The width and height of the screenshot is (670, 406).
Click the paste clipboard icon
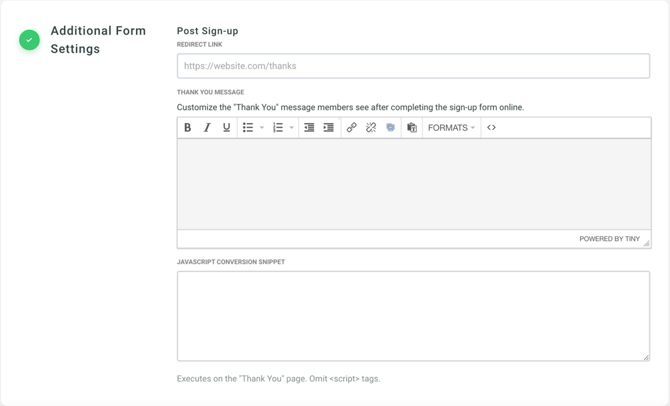pos(412,128)
